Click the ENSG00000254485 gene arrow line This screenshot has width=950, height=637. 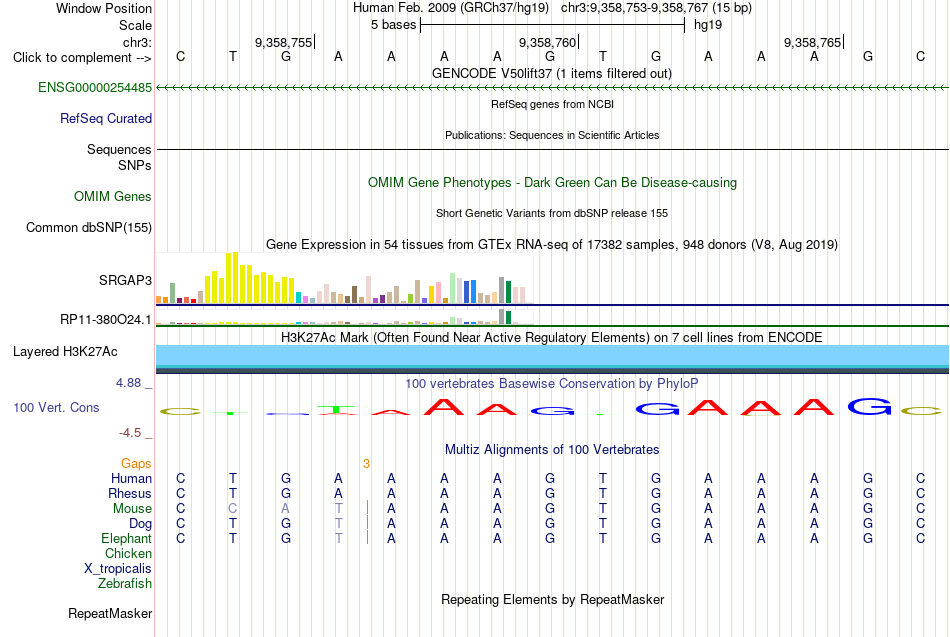tap(552, 88)
